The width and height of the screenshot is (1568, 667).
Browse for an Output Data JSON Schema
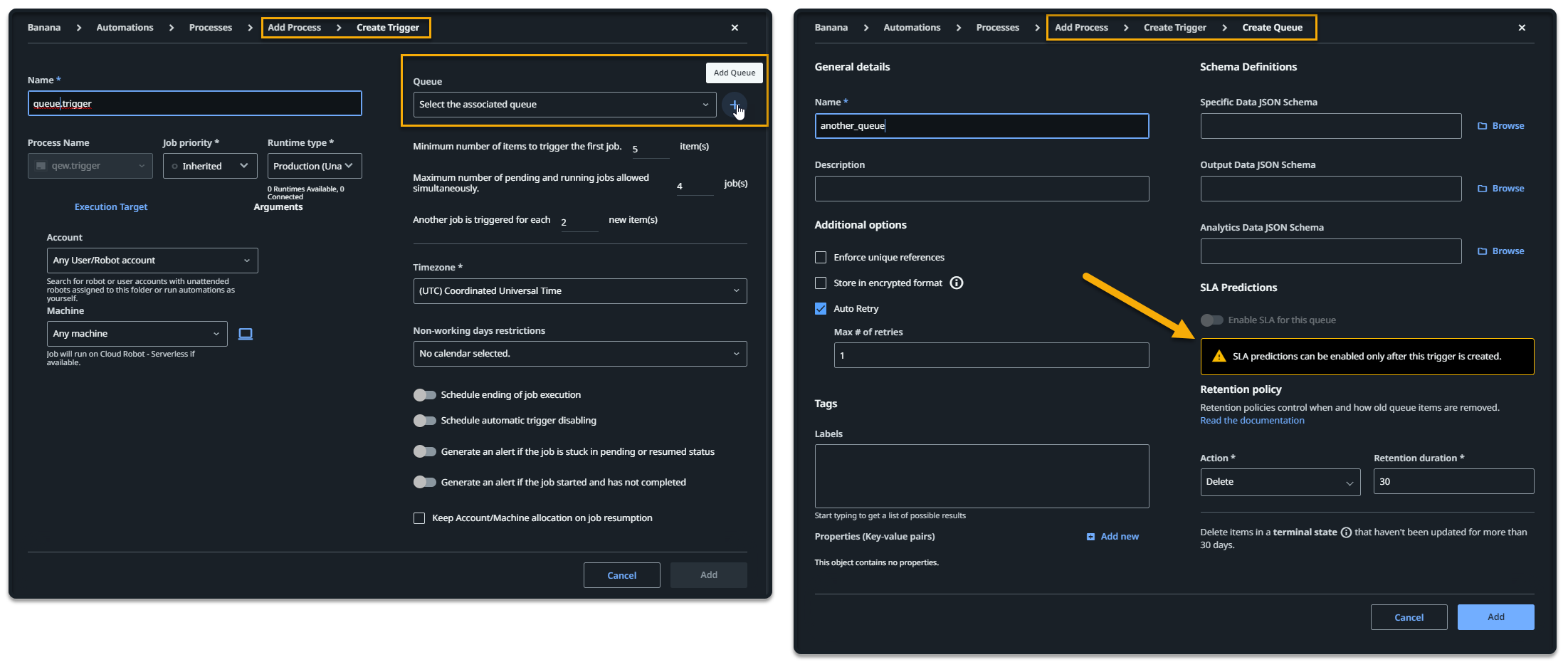coord(1500,188)
